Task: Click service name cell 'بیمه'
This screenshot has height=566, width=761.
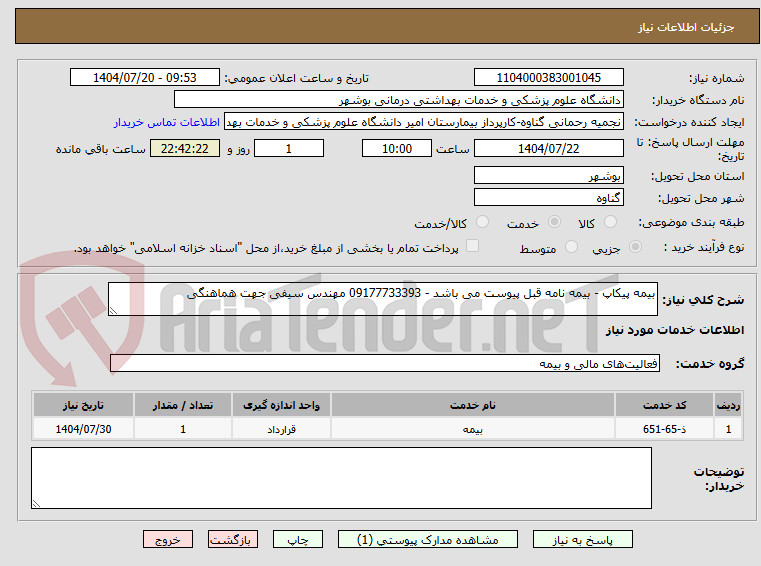Action: pyautogui.click(x=473, y=429)
